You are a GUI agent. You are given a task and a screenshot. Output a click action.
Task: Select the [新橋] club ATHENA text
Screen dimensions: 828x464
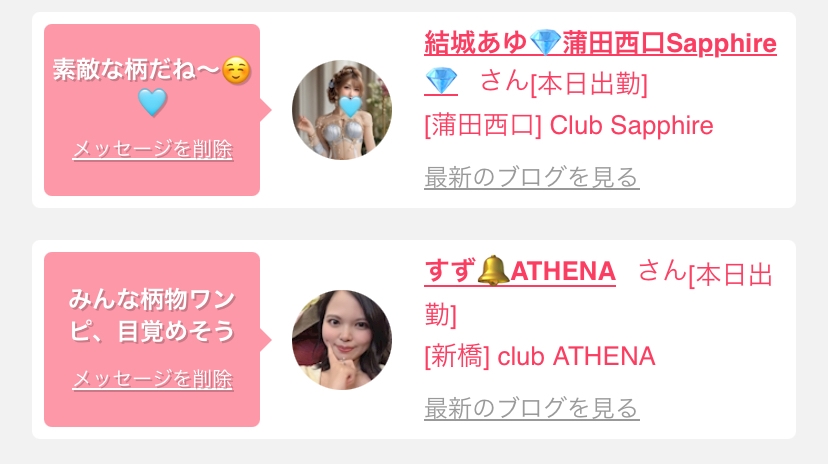coord(540,356)
